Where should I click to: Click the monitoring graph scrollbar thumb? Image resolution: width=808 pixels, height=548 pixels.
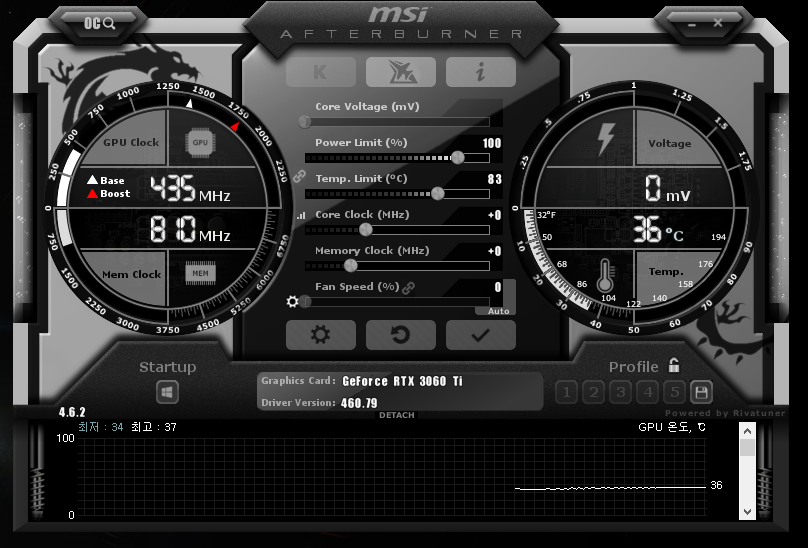(x=747, y=447)
